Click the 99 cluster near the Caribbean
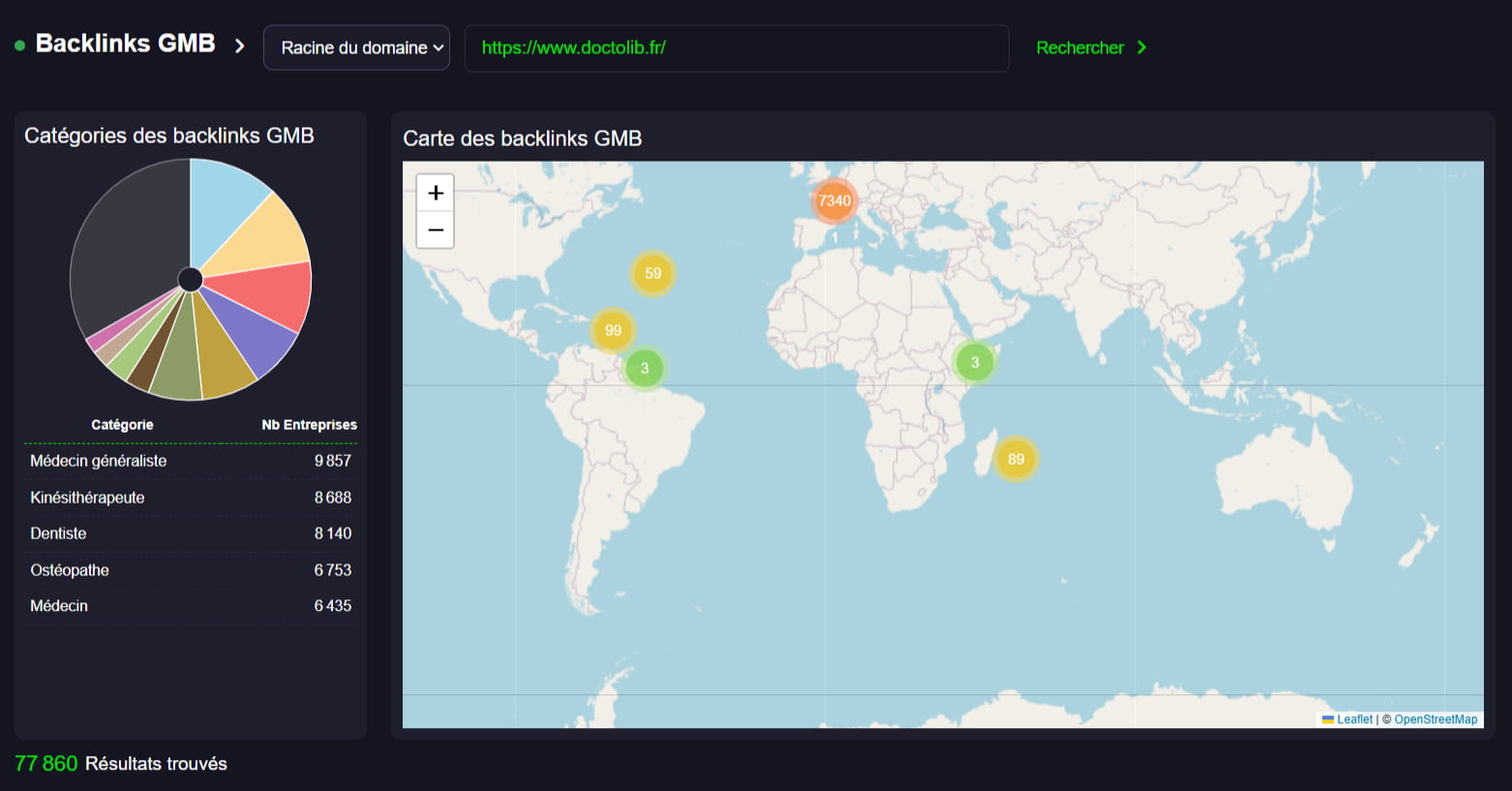This screenshot has width=1512, height=791. click(x=613, y=330)
